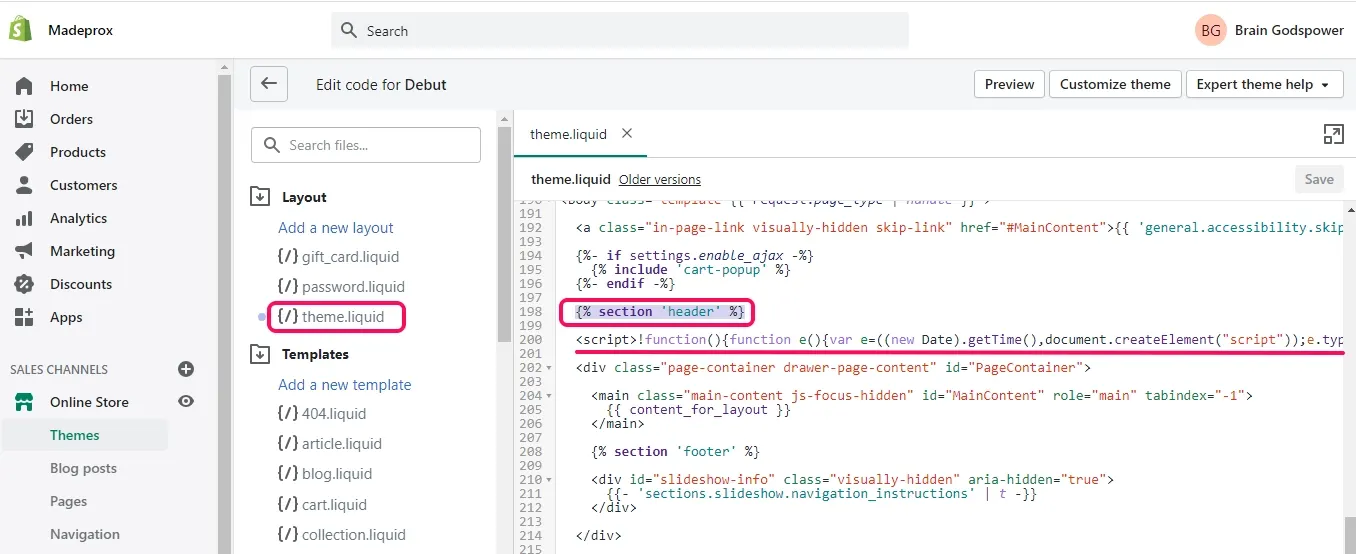The width and height of the screenshot is (1356, 554).
Task: Select Themes under Online Store
Action: coord(75,435)
